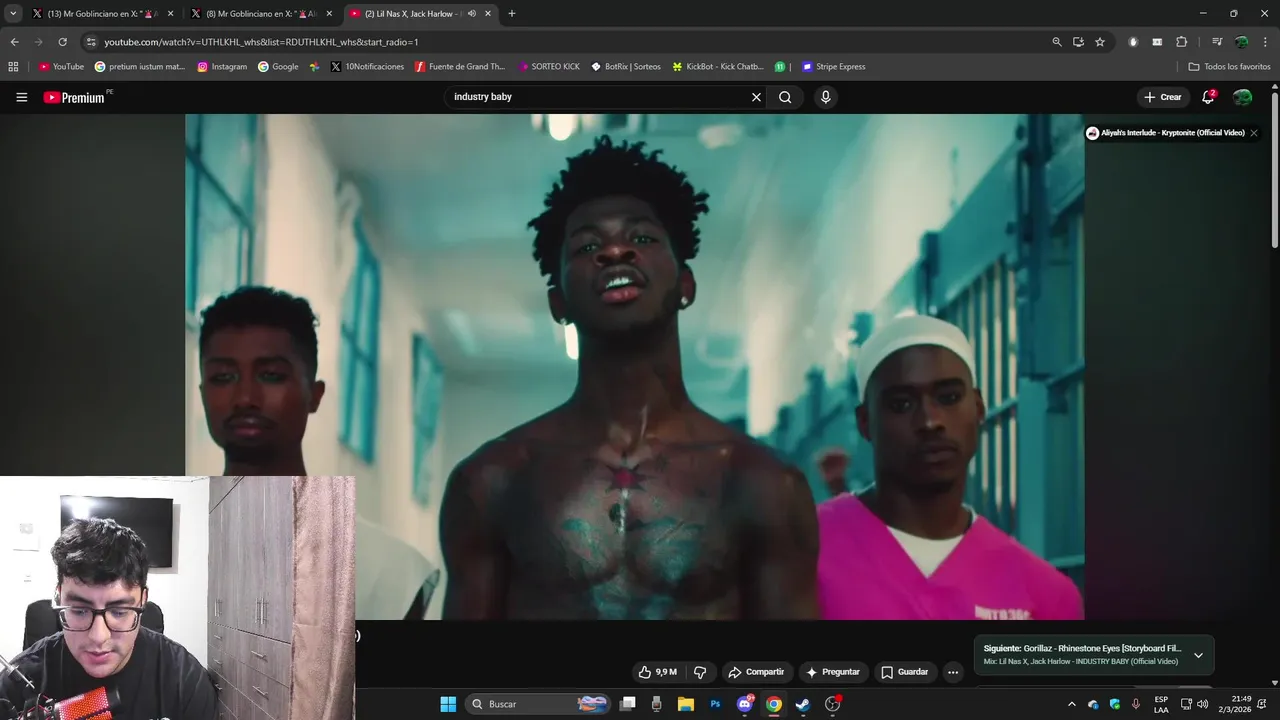This screenshot has width=1280, height=720.
Task: Open File Explorer from the taskbar
Action: (x=686, y=704)
